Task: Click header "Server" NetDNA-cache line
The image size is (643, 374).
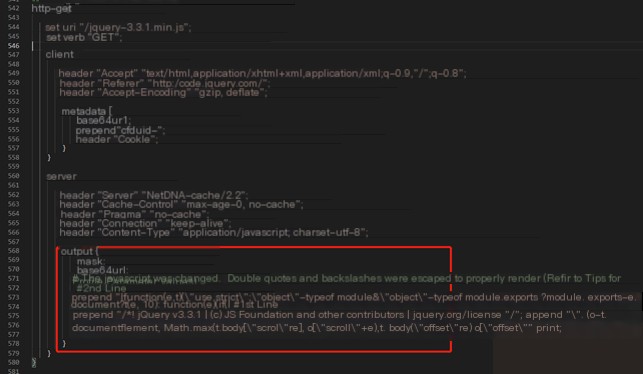Action: (x=154, y=195)
